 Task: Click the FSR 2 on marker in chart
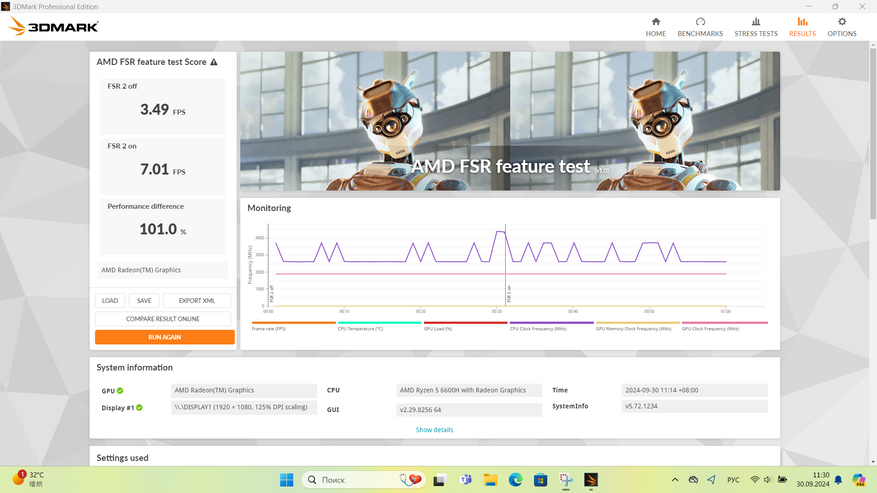click(x=508, y=294)
